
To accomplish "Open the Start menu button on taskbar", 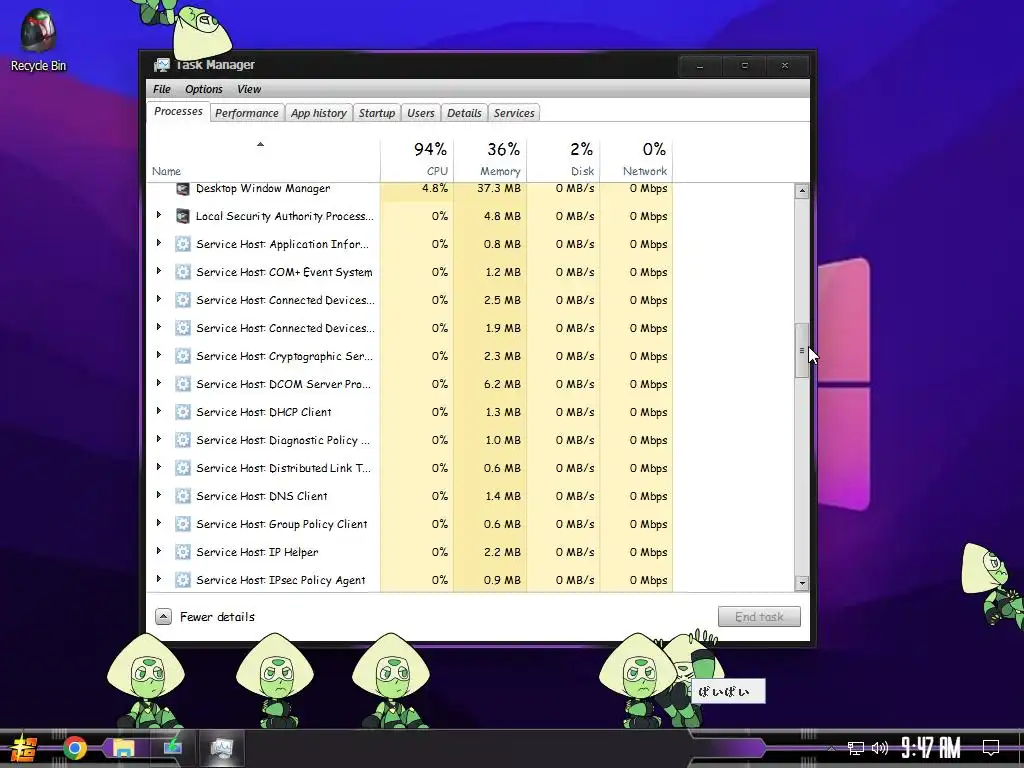I will pyautogui.click(x=24, y=748).
